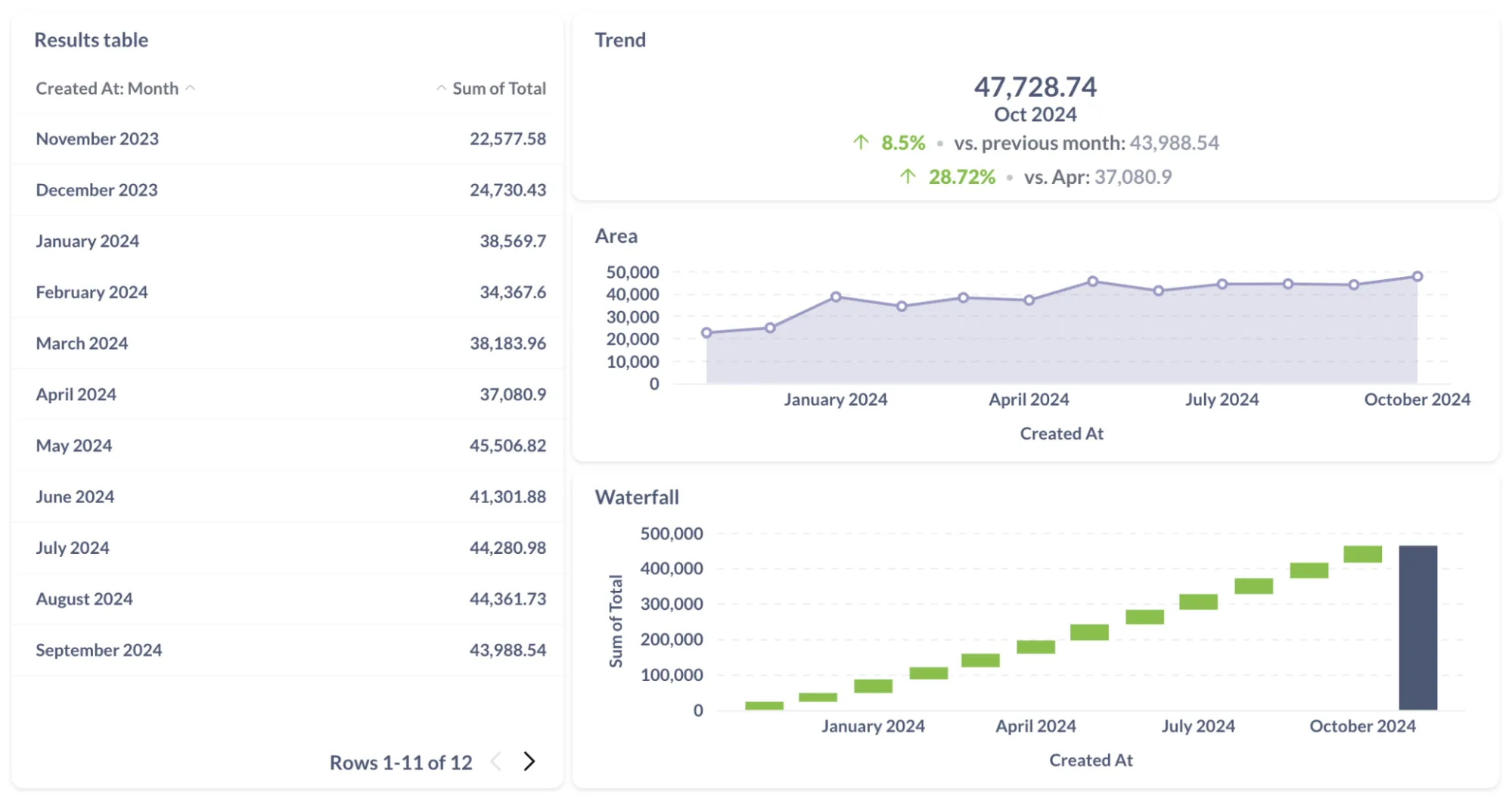Click the dark total bar in Waterfall chart
This screenshot has height=799, width=1512.
(x=1417, y=627)
